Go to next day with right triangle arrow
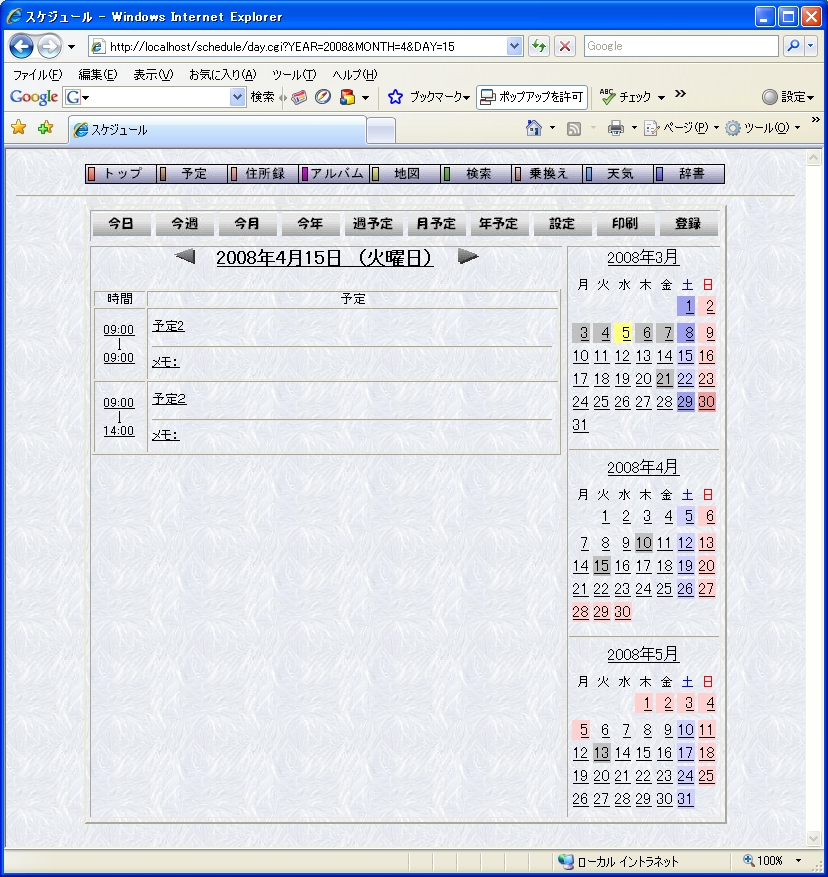The image size is (828, 877). 468,257
